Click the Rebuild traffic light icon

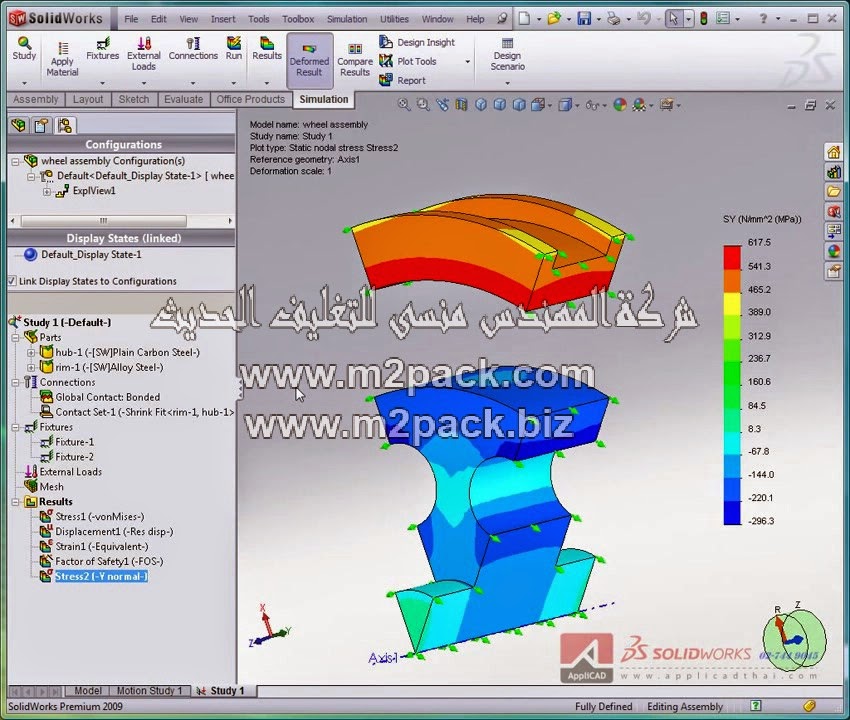pyautogui.click(x=704, y=19)
